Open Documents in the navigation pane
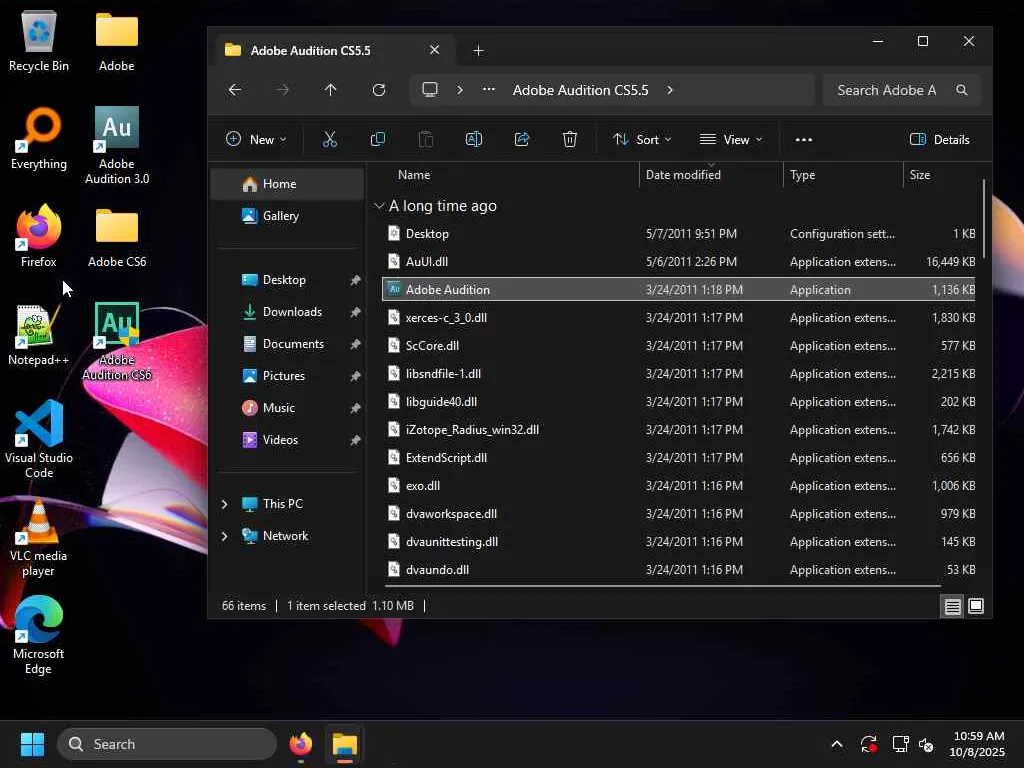Screen dimensions: 1024x768 (x=287, y=344)
